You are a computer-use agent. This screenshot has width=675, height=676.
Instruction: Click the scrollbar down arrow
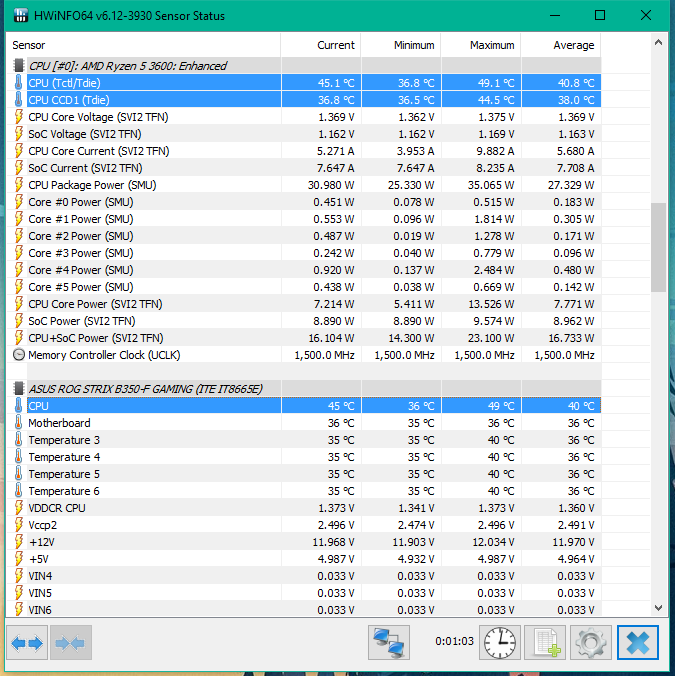[658, 608]
